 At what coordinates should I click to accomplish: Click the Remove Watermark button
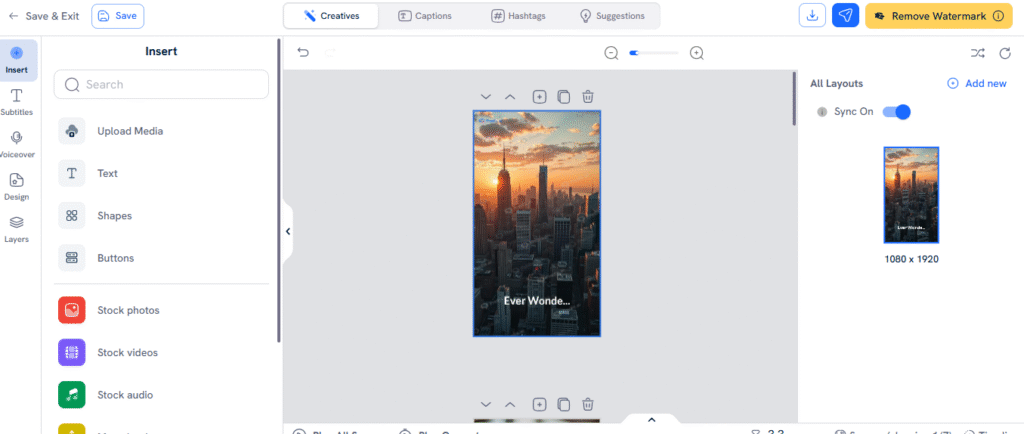coord(938,16)
